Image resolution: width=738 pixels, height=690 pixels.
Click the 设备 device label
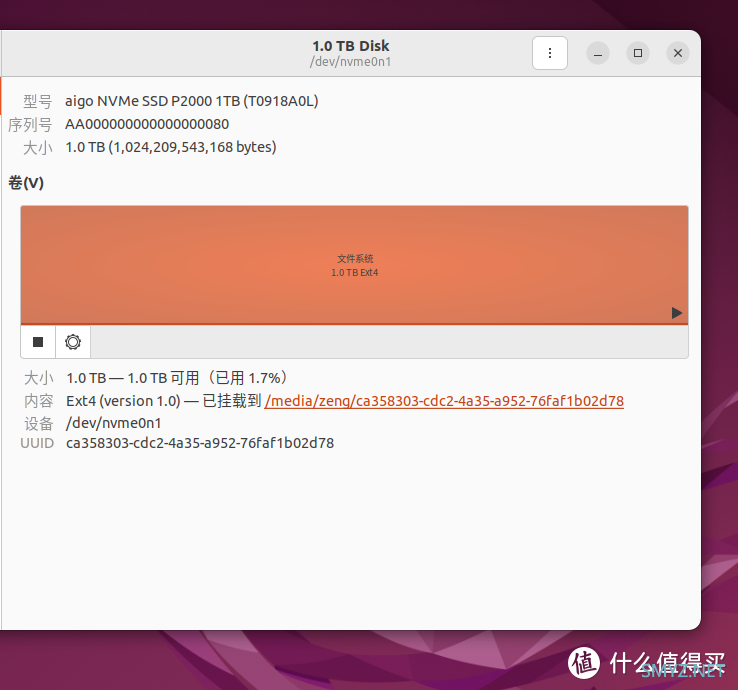[x=39, y=424]
